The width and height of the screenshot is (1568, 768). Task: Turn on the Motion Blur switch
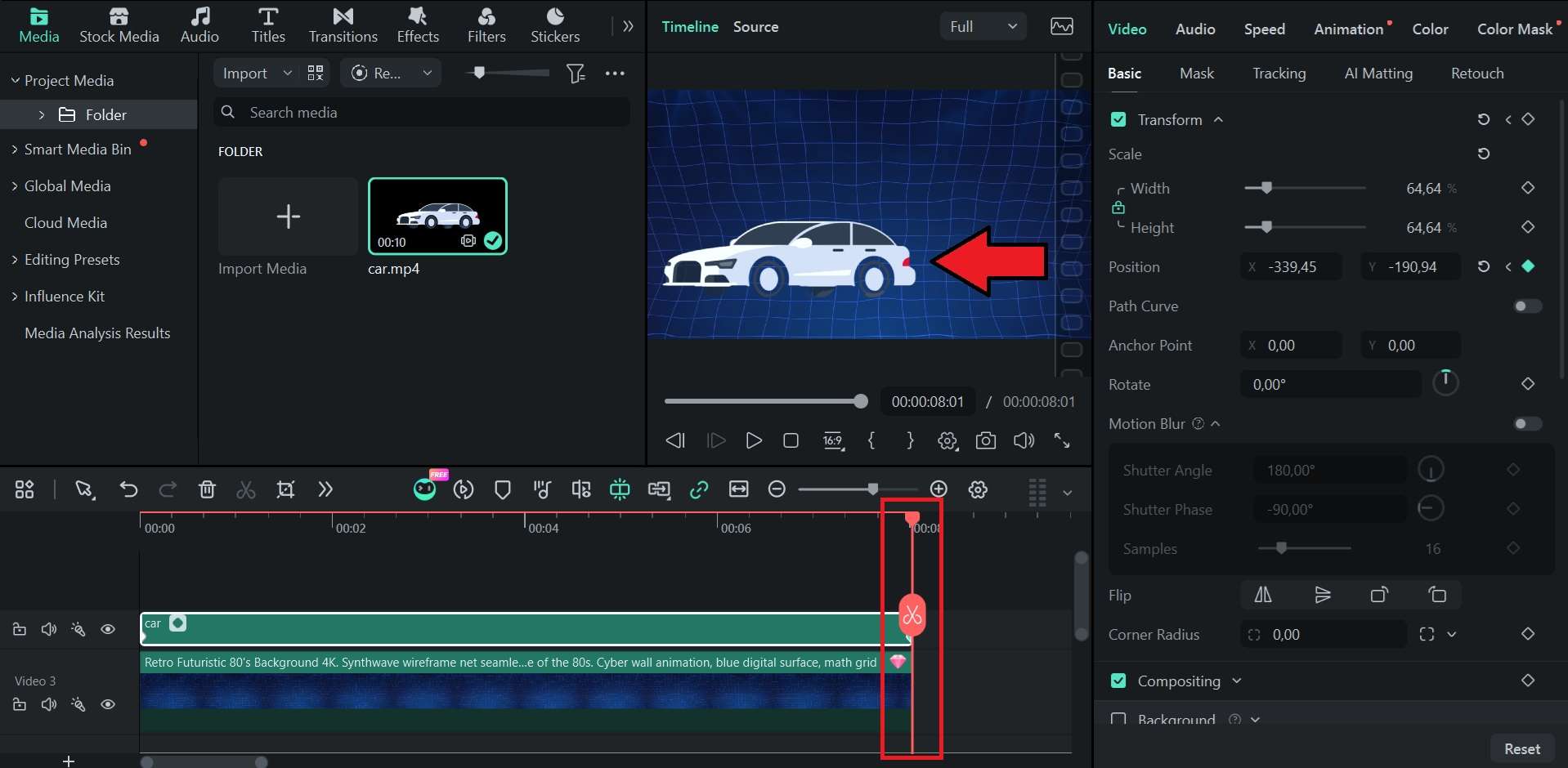click(1527, 424)
